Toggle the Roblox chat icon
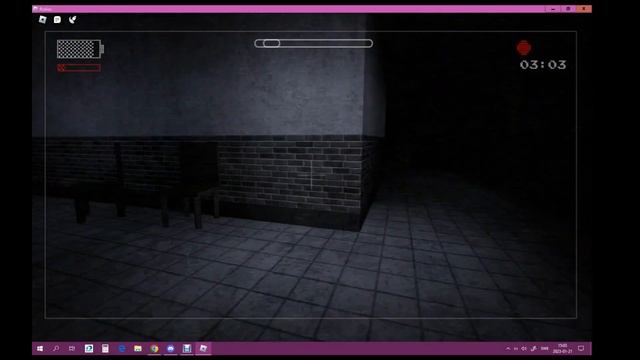This screenshot has height=360, width=640. (x=57, y=20)
